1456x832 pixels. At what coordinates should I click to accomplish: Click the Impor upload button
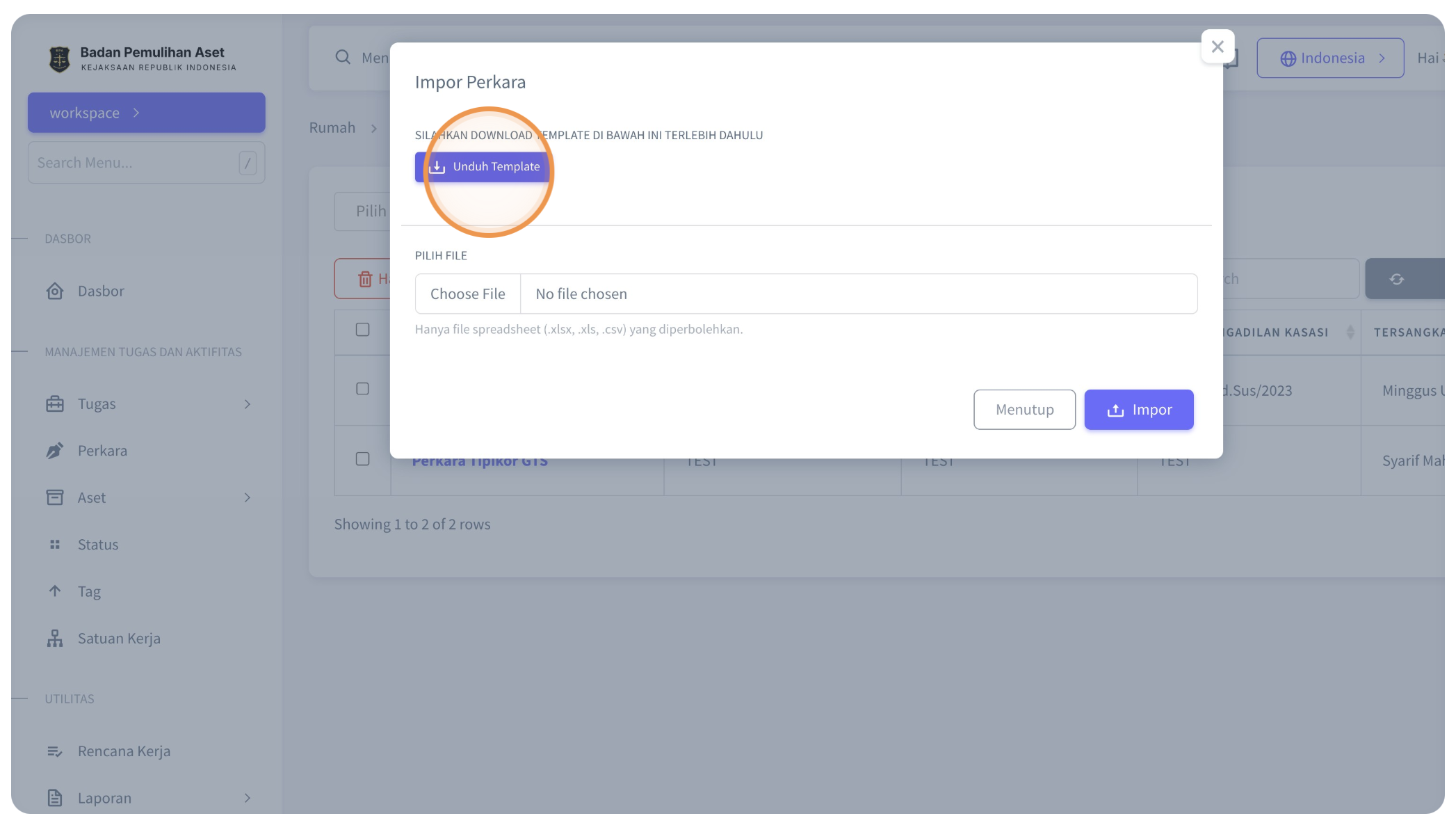[1139, 410]
